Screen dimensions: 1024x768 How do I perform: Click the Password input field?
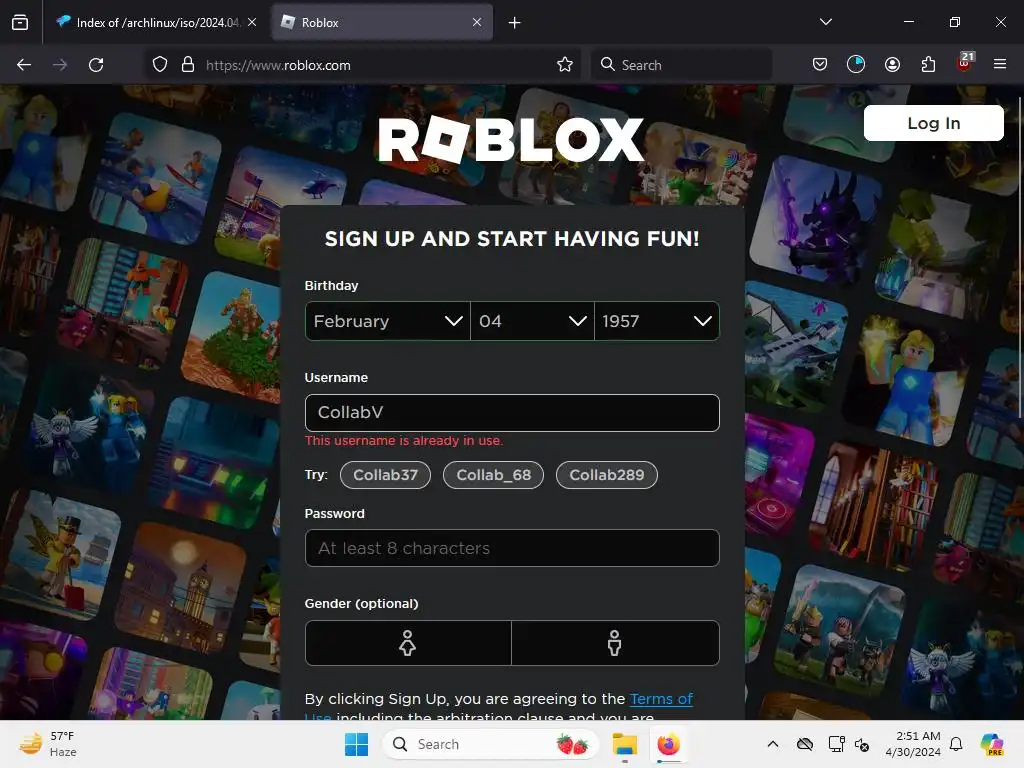[512, 548]
